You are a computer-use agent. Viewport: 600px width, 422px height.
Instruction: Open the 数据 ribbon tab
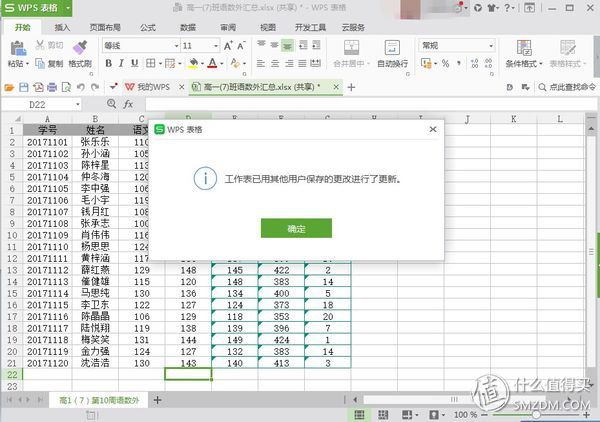[x=188, y=28]
